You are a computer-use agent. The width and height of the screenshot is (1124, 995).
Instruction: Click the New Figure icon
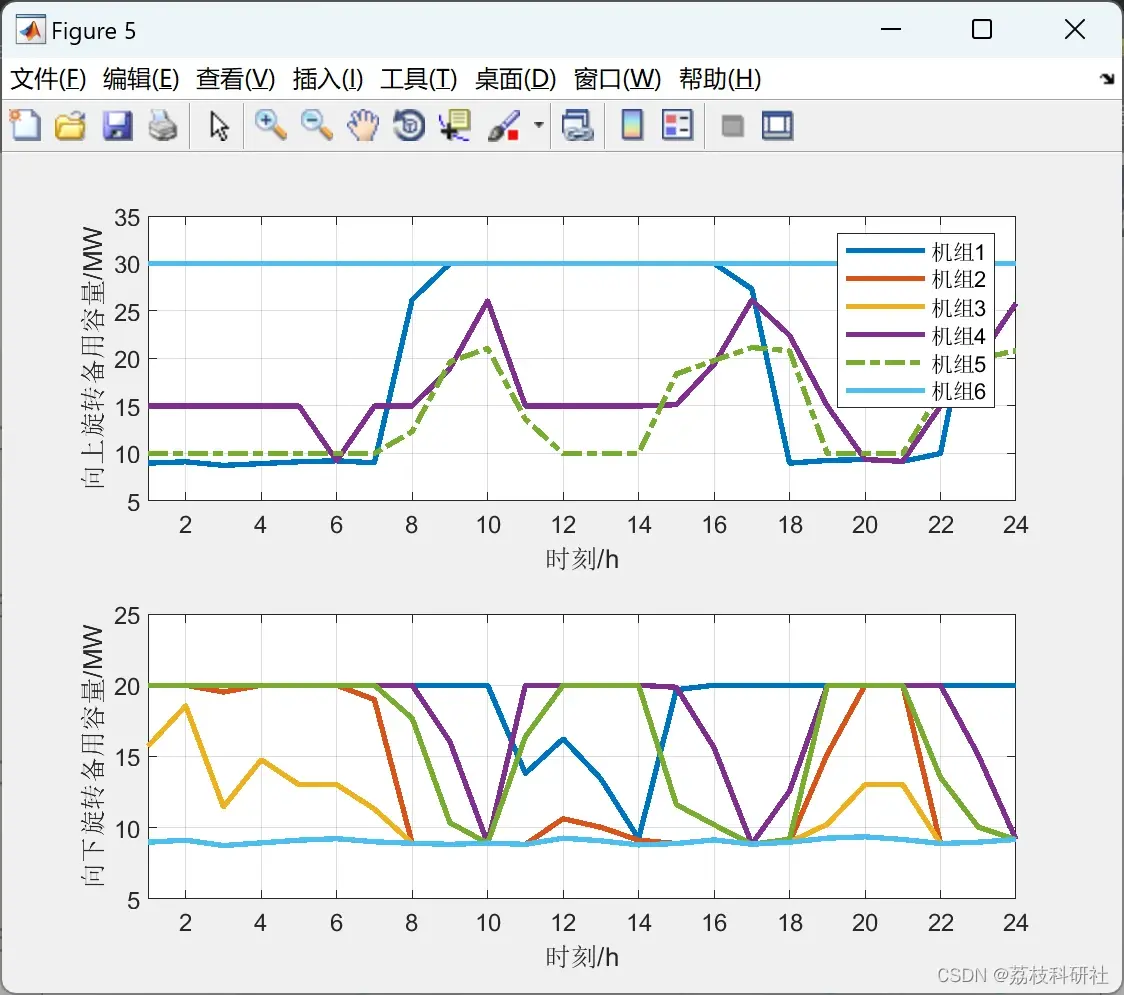pyautogui.click(x=26, y=125)
